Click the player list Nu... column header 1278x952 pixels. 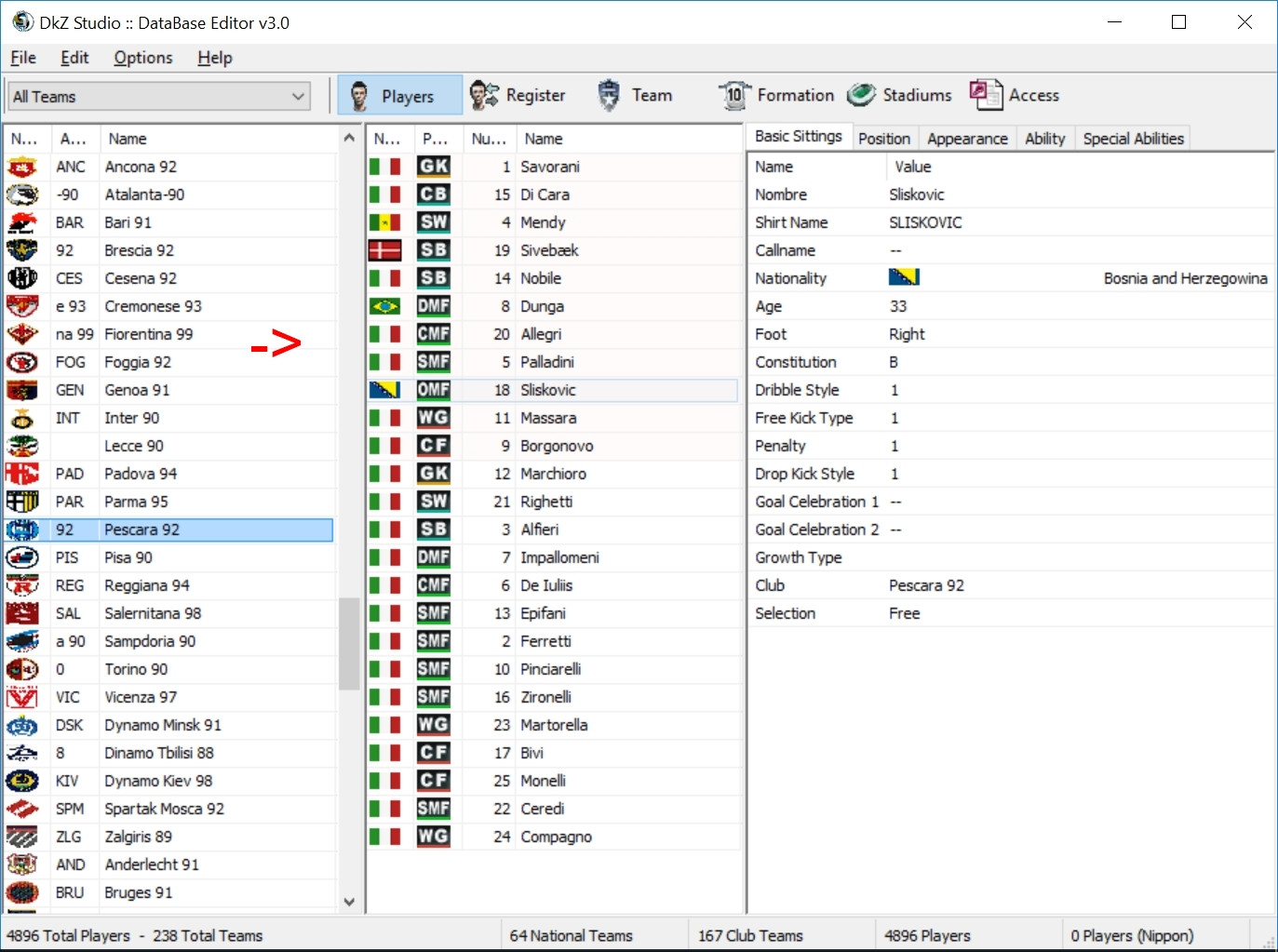489,139
